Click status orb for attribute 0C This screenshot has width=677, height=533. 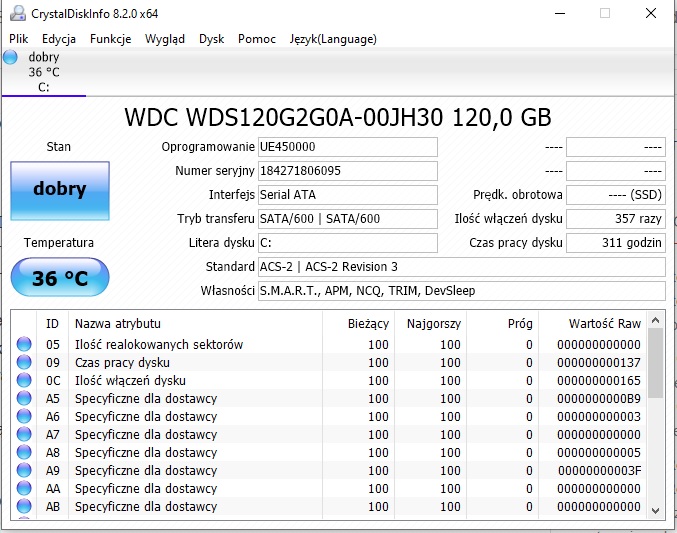24,380
